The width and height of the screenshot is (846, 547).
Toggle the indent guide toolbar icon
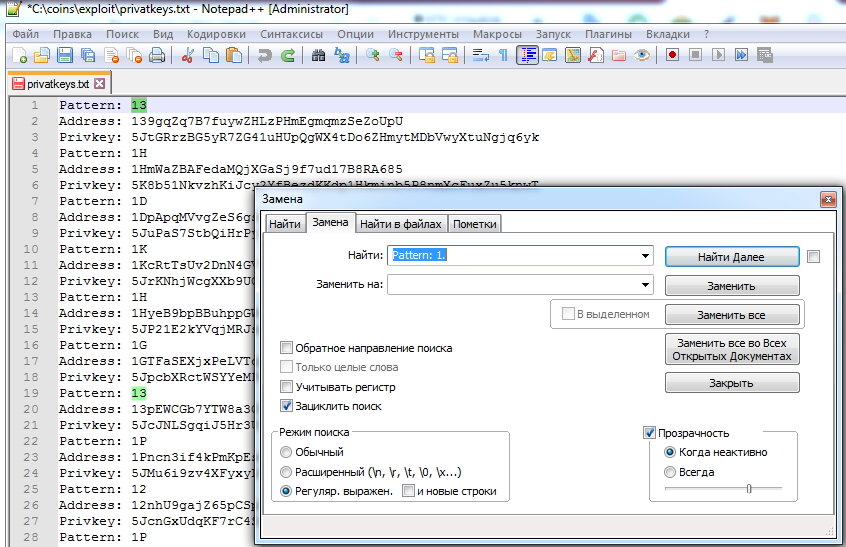click(x=527, y=55)
